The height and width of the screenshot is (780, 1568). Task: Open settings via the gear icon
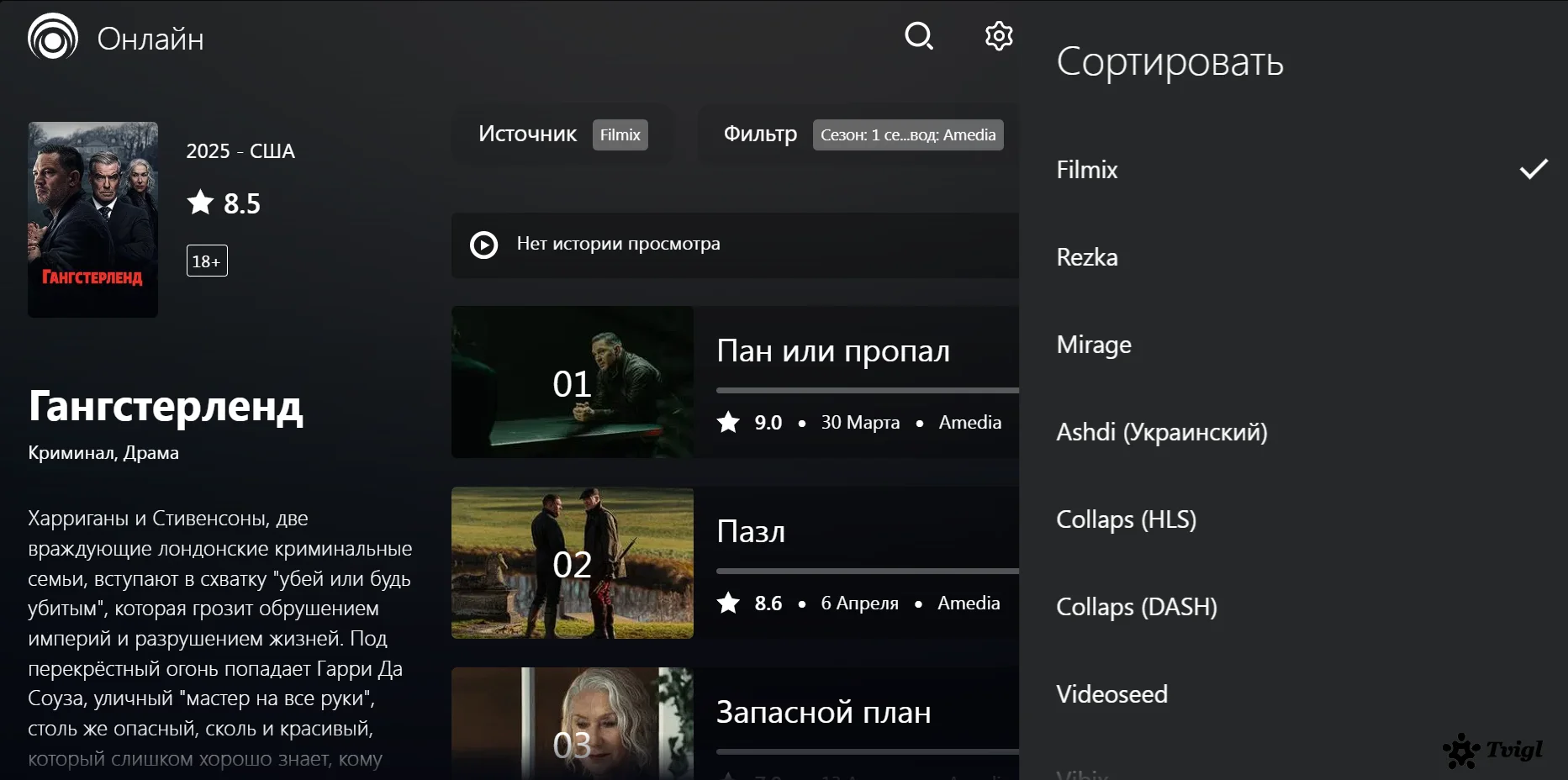(999, 36)
